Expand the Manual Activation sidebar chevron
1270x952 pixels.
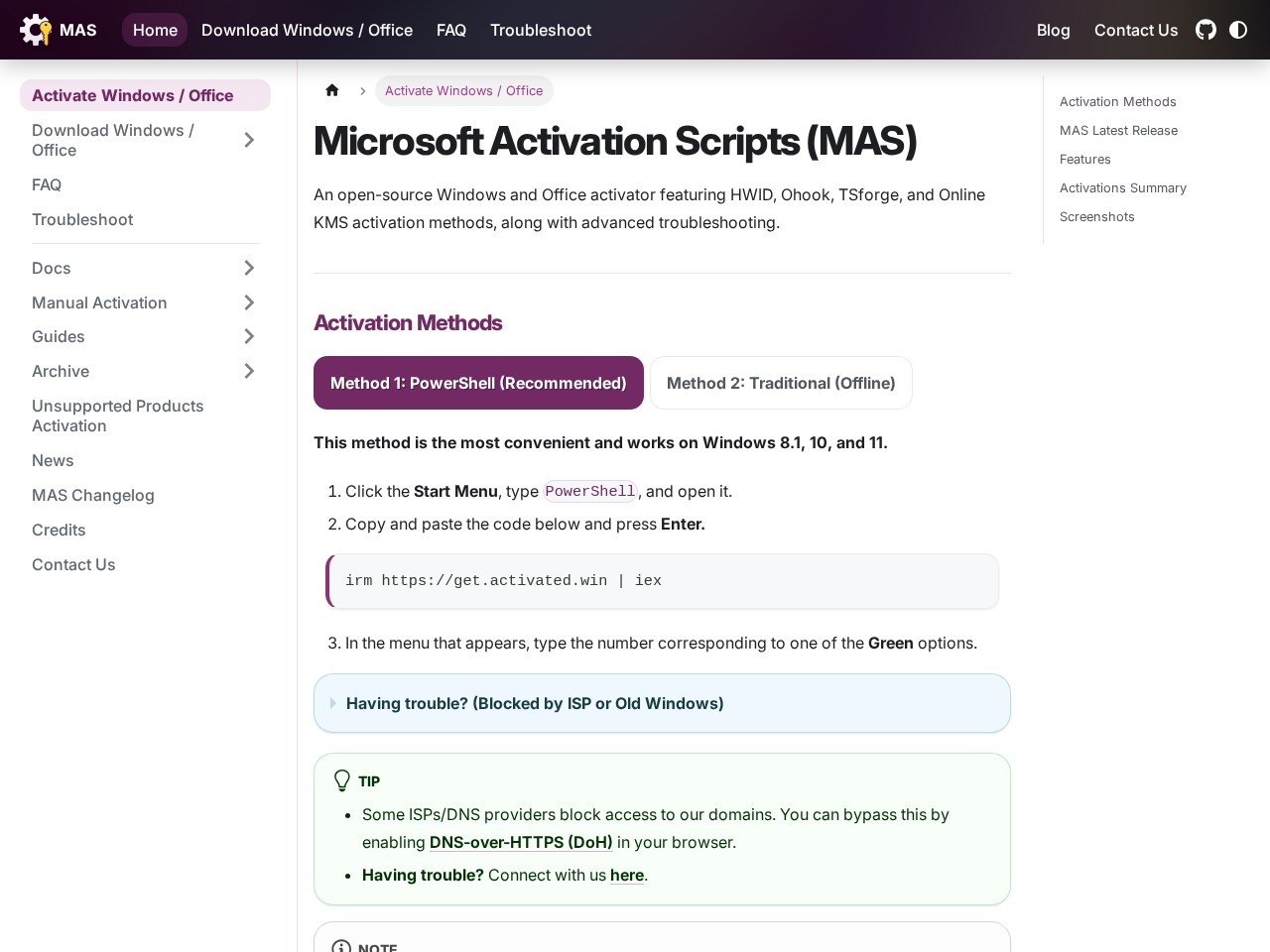pos(249,302)
